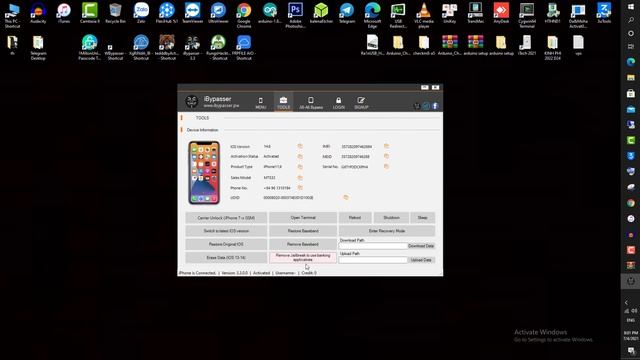
Task: Select the FRPFILE AIO shortcut icon
Action: pos(244,48)
